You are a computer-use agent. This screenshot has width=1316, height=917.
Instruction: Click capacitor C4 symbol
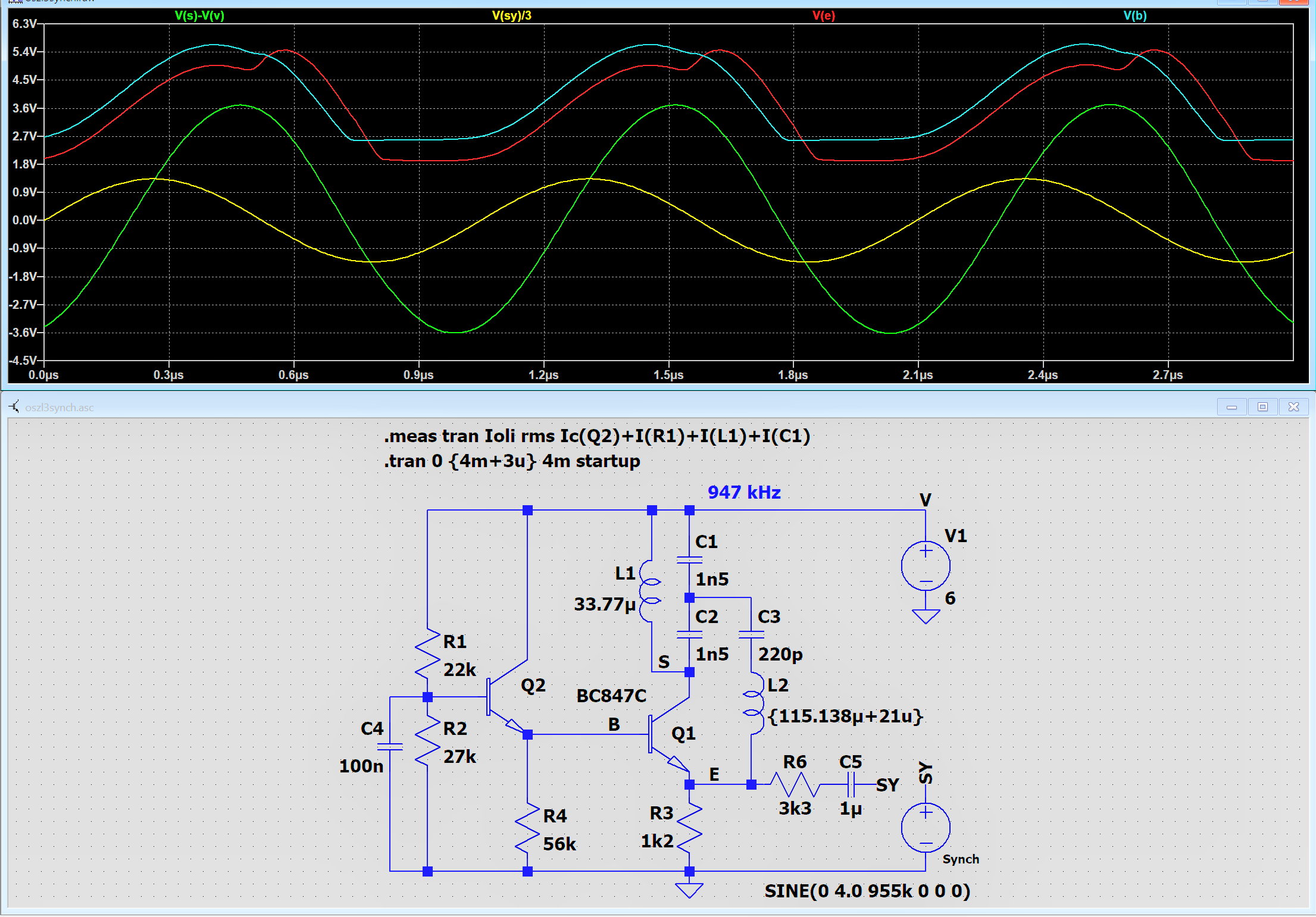point(390,747)
